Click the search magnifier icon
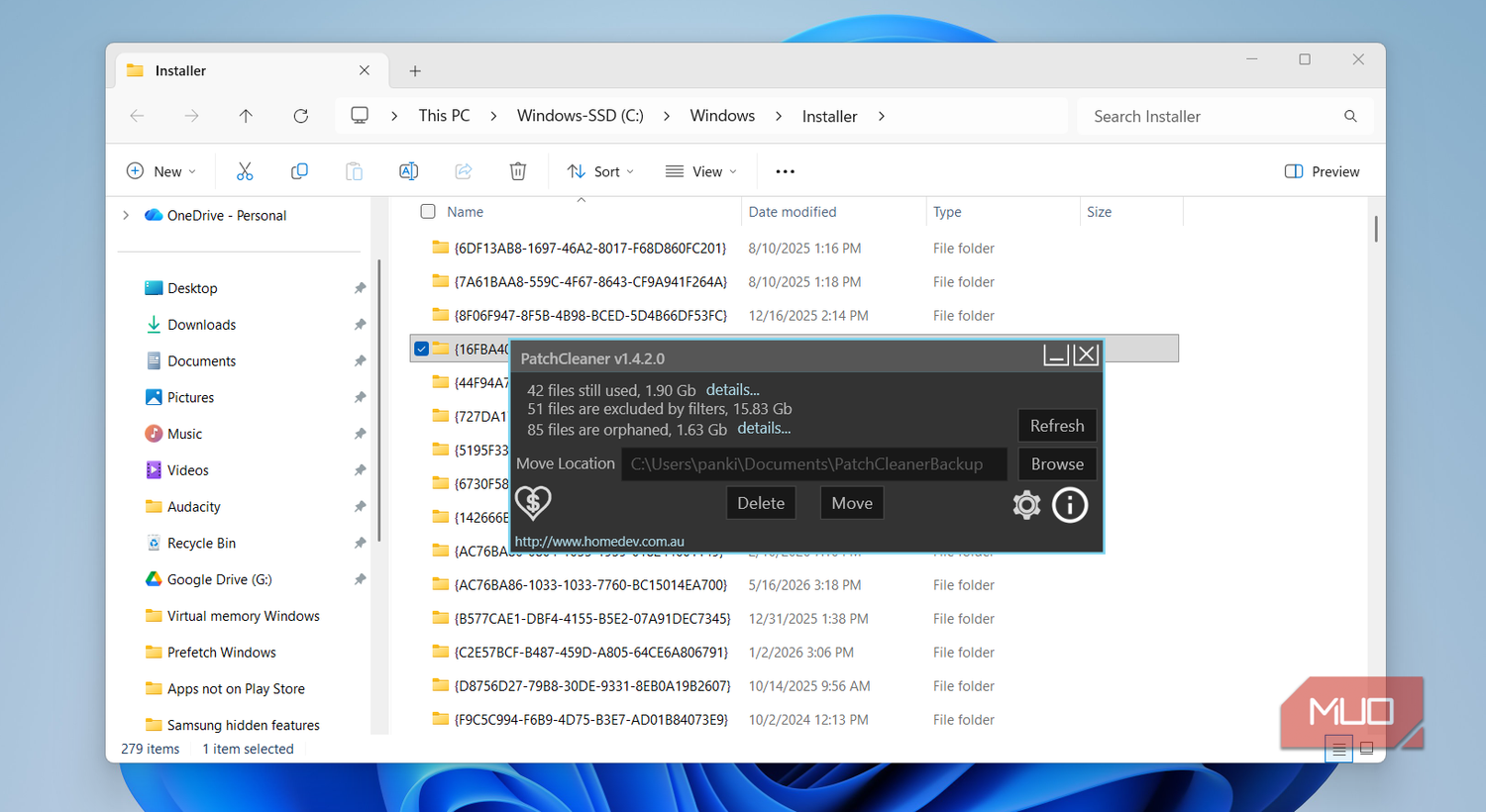1486x812 pixels. point(1350,116)
